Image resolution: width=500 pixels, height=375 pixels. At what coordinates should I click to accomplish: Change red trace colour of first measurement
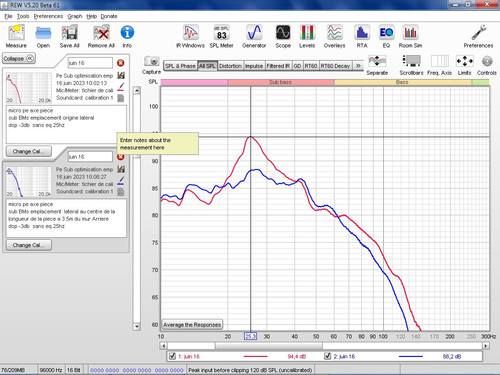(121, 87)
